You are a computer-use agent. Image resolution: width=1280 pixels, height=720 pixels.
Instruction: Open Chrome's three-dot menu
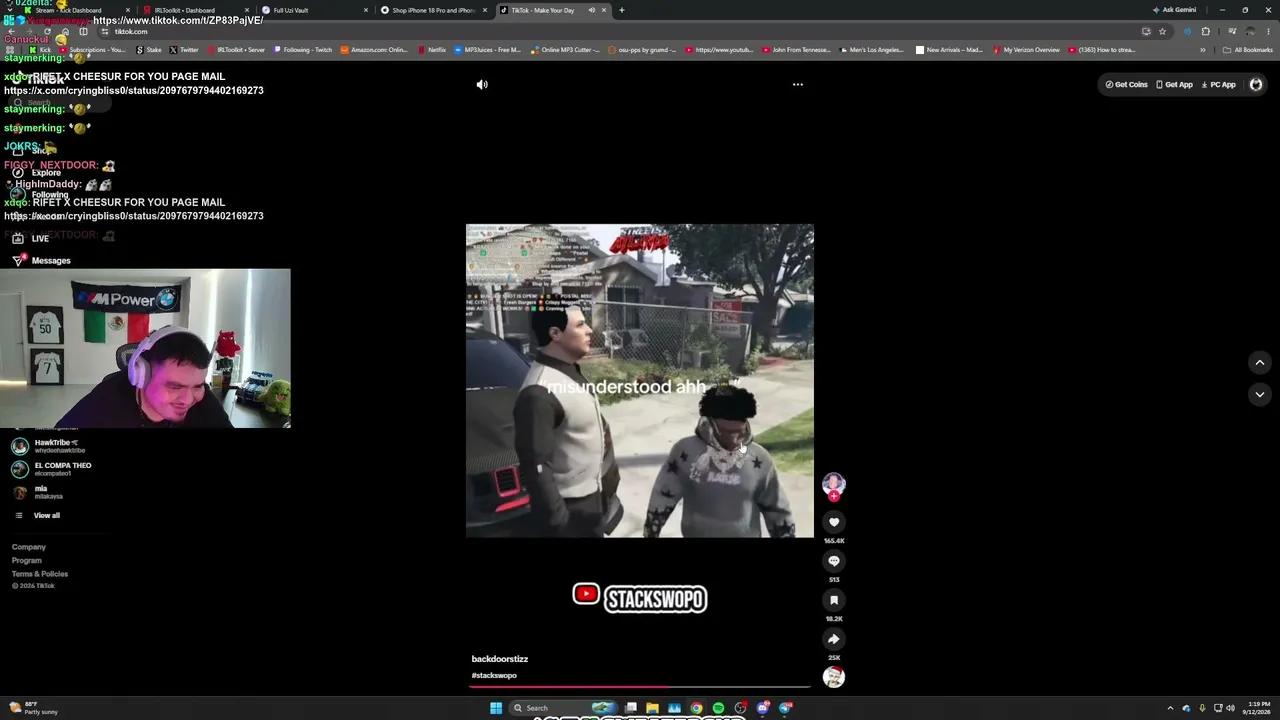click(1268, 31)
